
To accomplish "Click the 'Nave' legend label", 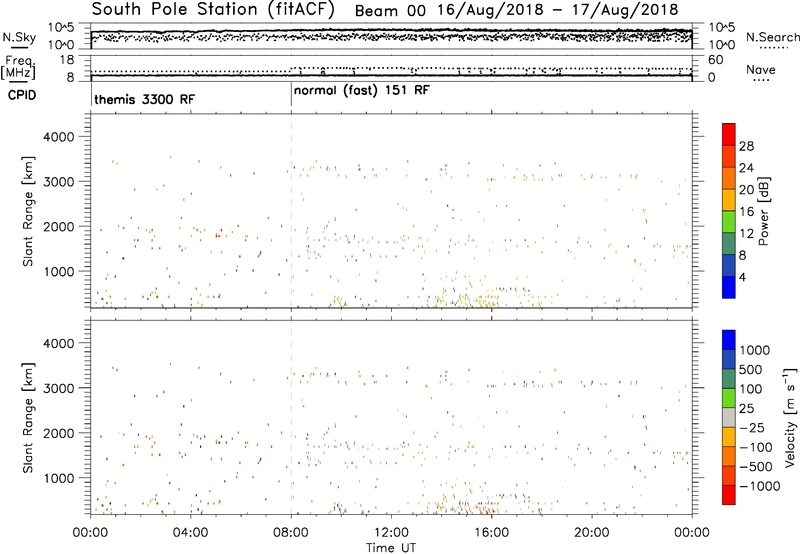I will [x=761, y=69].
